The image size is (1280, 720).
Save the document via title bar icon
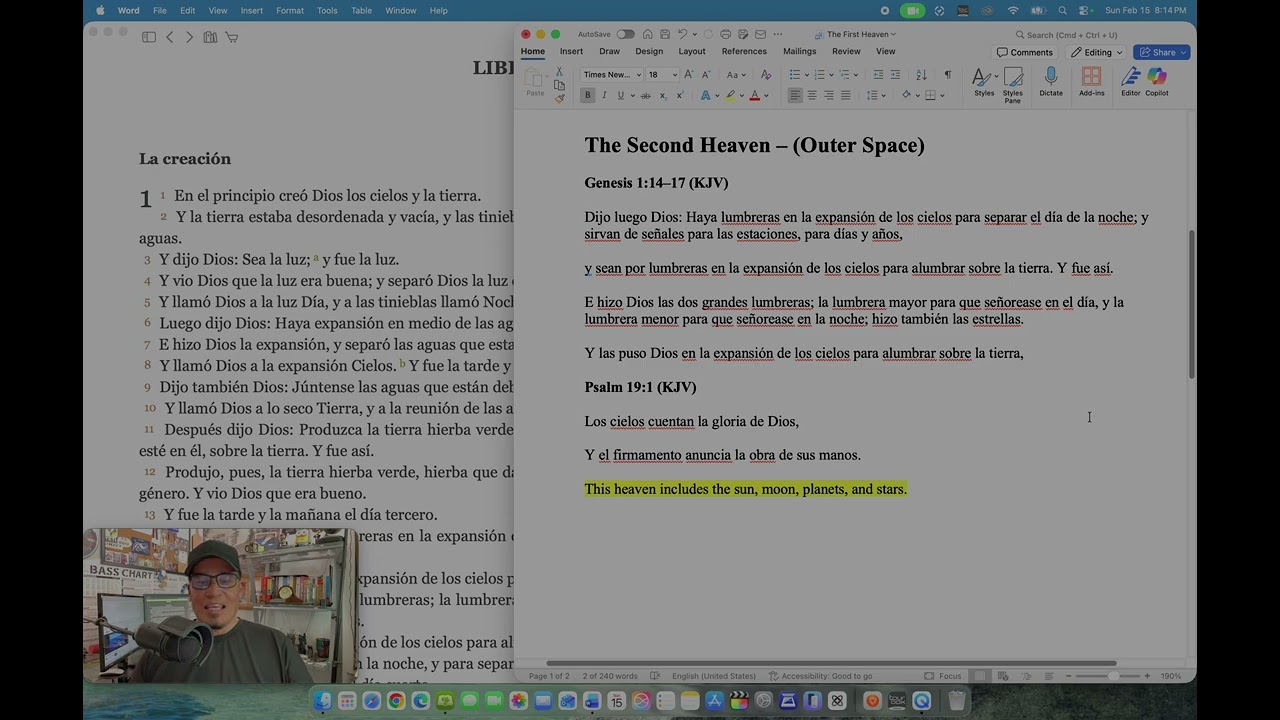click(665, 34)
